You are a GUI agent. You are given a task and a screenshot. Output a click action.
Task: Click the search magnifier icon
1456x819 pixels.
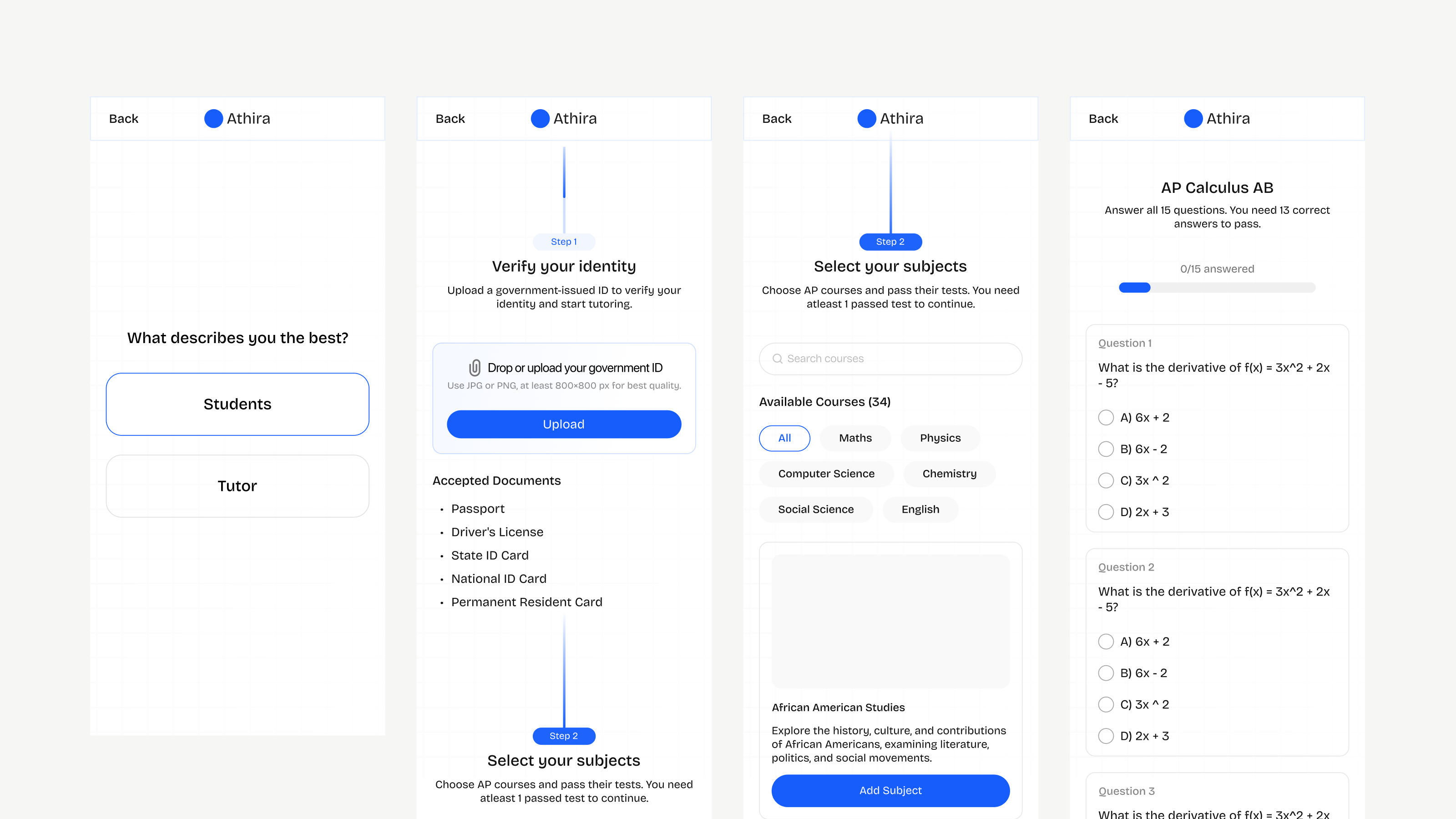[777, 359]
